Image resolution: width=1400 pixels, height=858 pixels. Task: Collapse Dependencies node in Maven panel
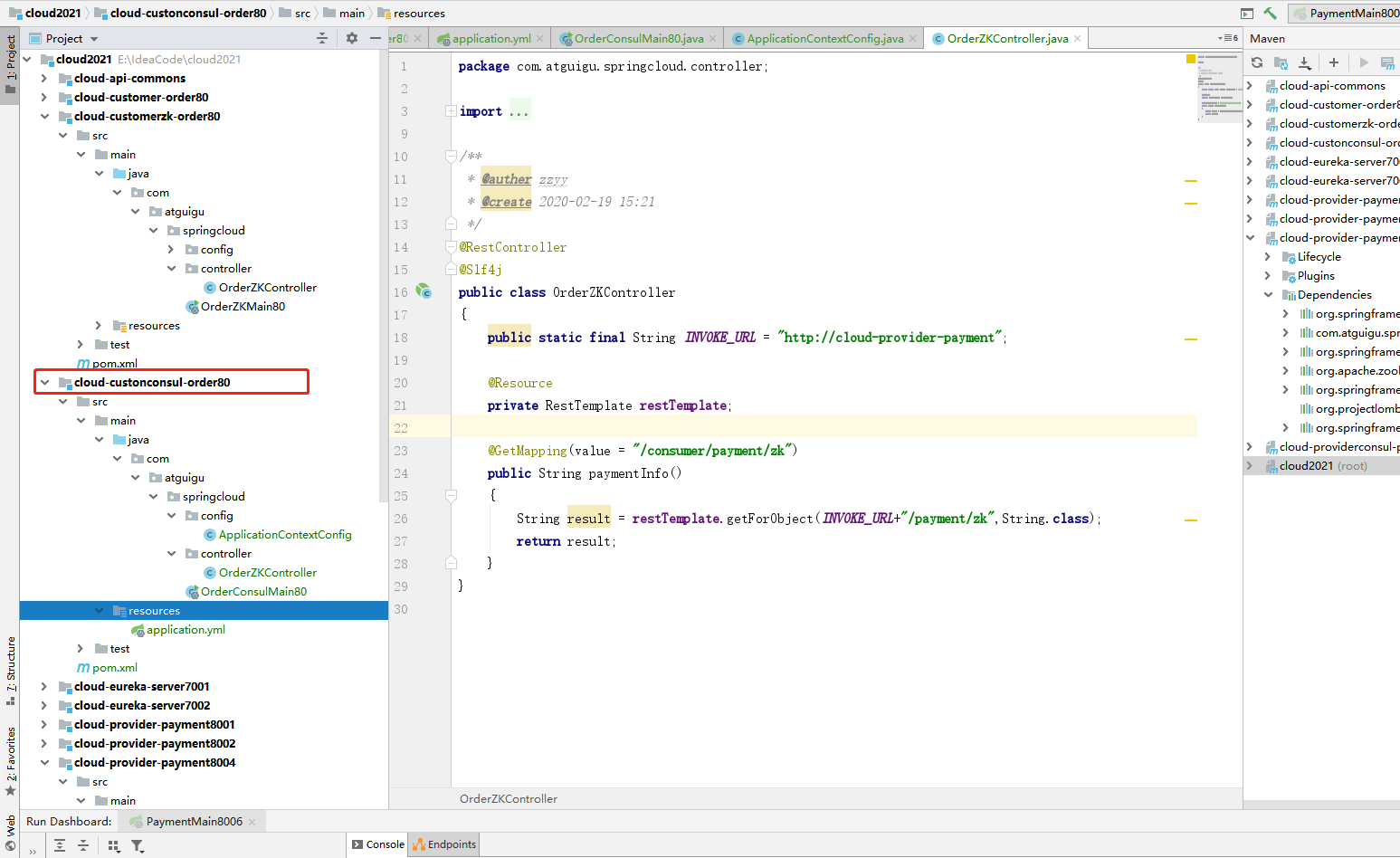click(1268, 295)
